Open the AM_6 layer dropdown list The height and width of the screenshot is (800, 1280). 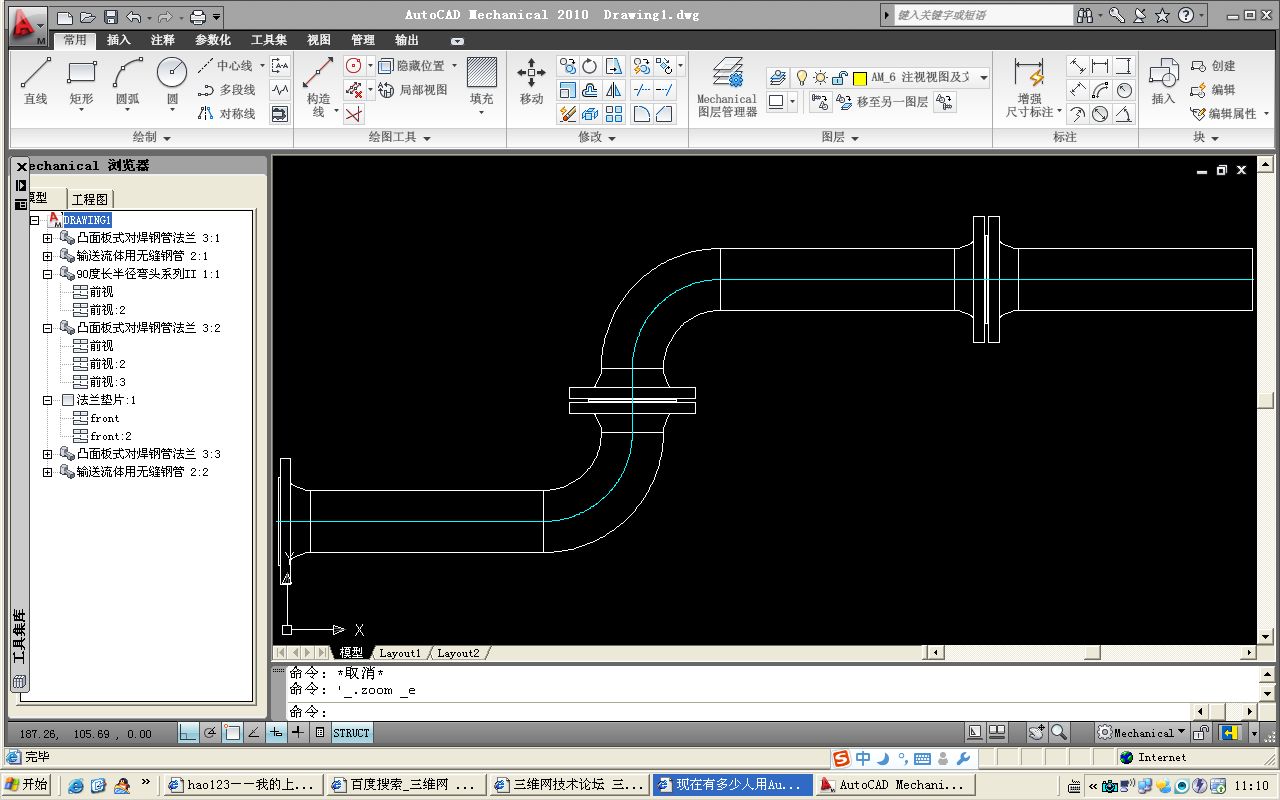pos(984,77)
